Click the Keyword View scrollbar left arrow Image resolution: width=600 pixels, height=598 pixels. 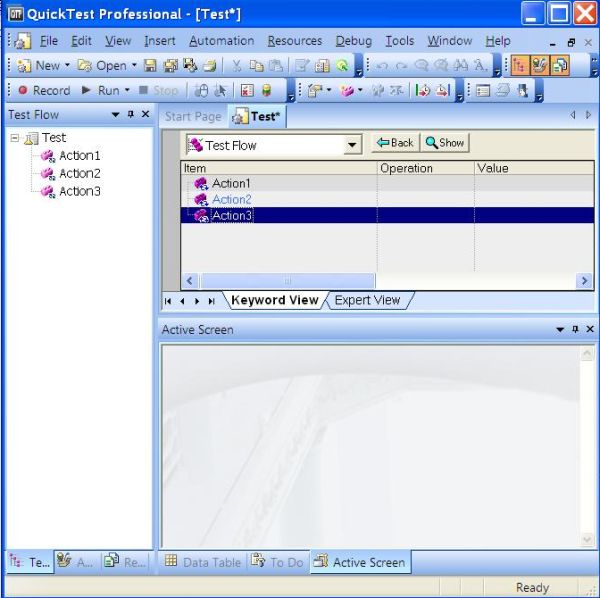point(190,281)
